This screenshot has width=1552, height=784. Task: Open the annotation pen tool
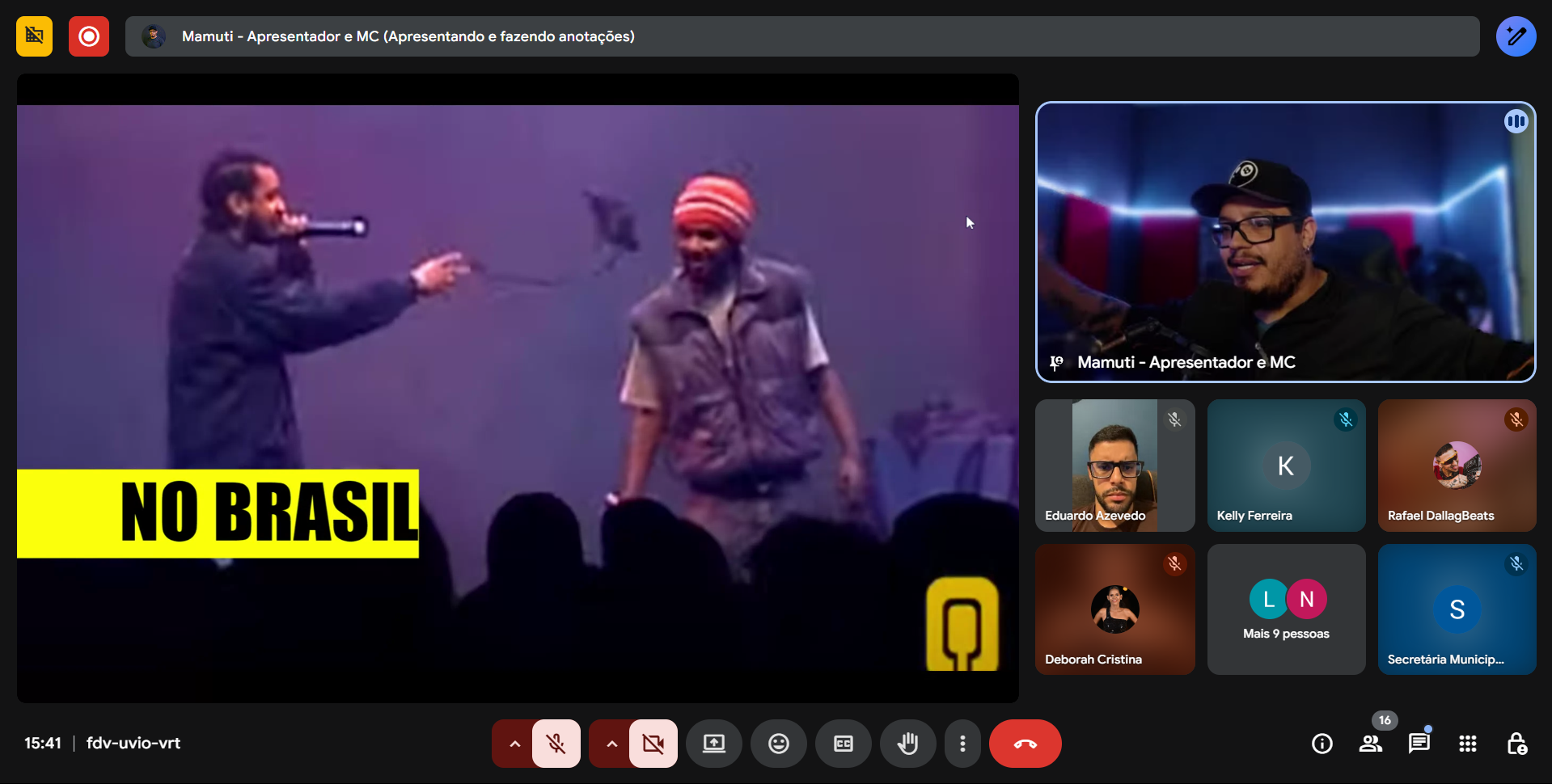(x=1516, y=36)
